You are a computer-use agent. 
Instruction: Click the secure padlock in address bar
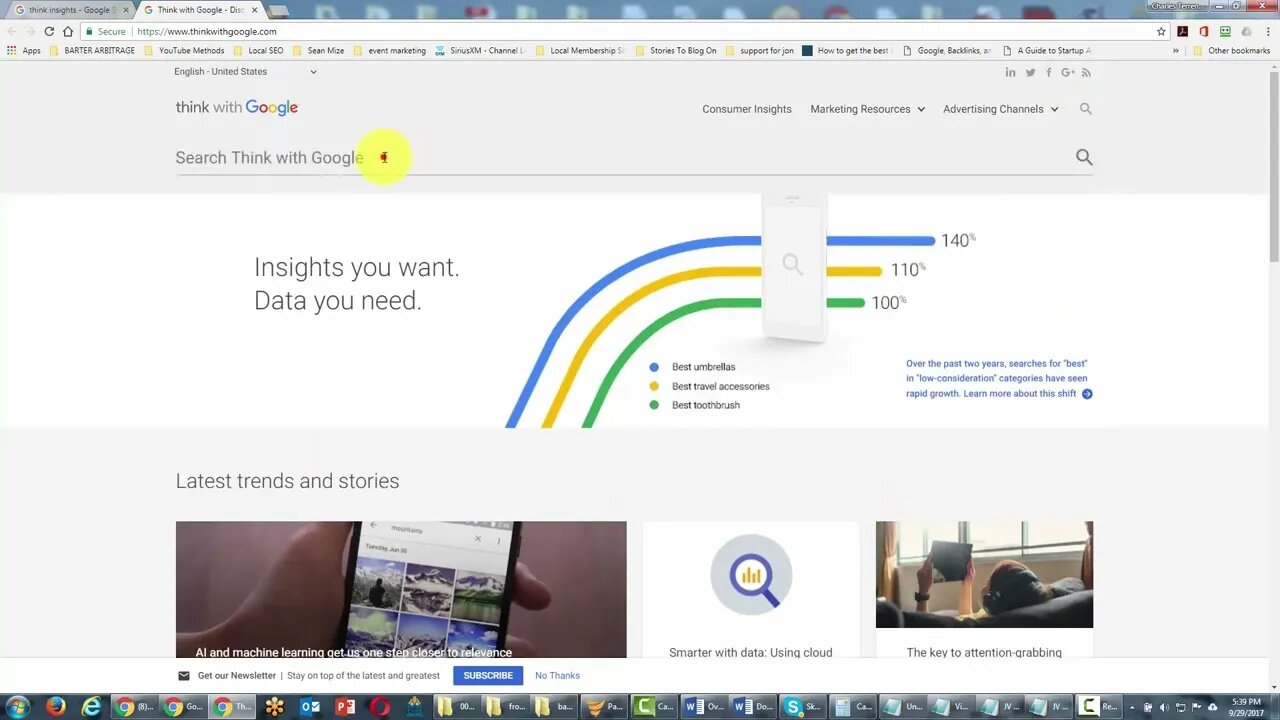pyautogui.click(x=89, y=31)
